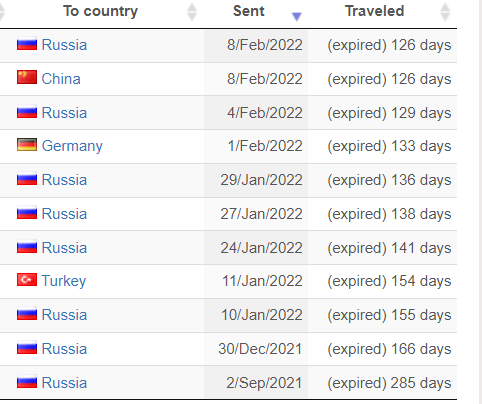Click the Russia flag in 2/Sep/2021 row
This screenshot has height=404, width=482.
coord(27,382)
